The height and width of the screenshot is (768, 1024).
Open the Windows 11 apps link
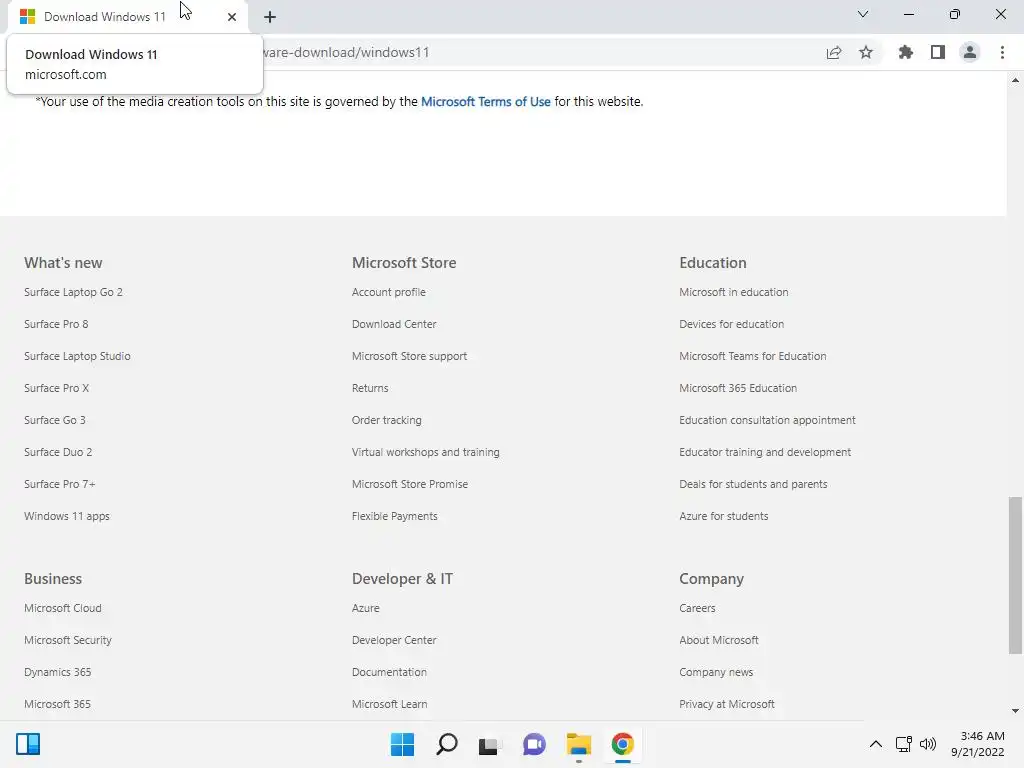pyautogui.click(x=67, y=516)
